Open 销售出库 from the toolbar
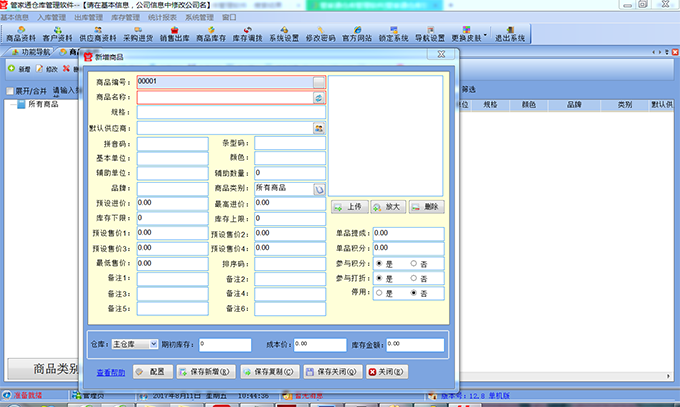This screenshot has width=680, height=407. click(174, 34)
